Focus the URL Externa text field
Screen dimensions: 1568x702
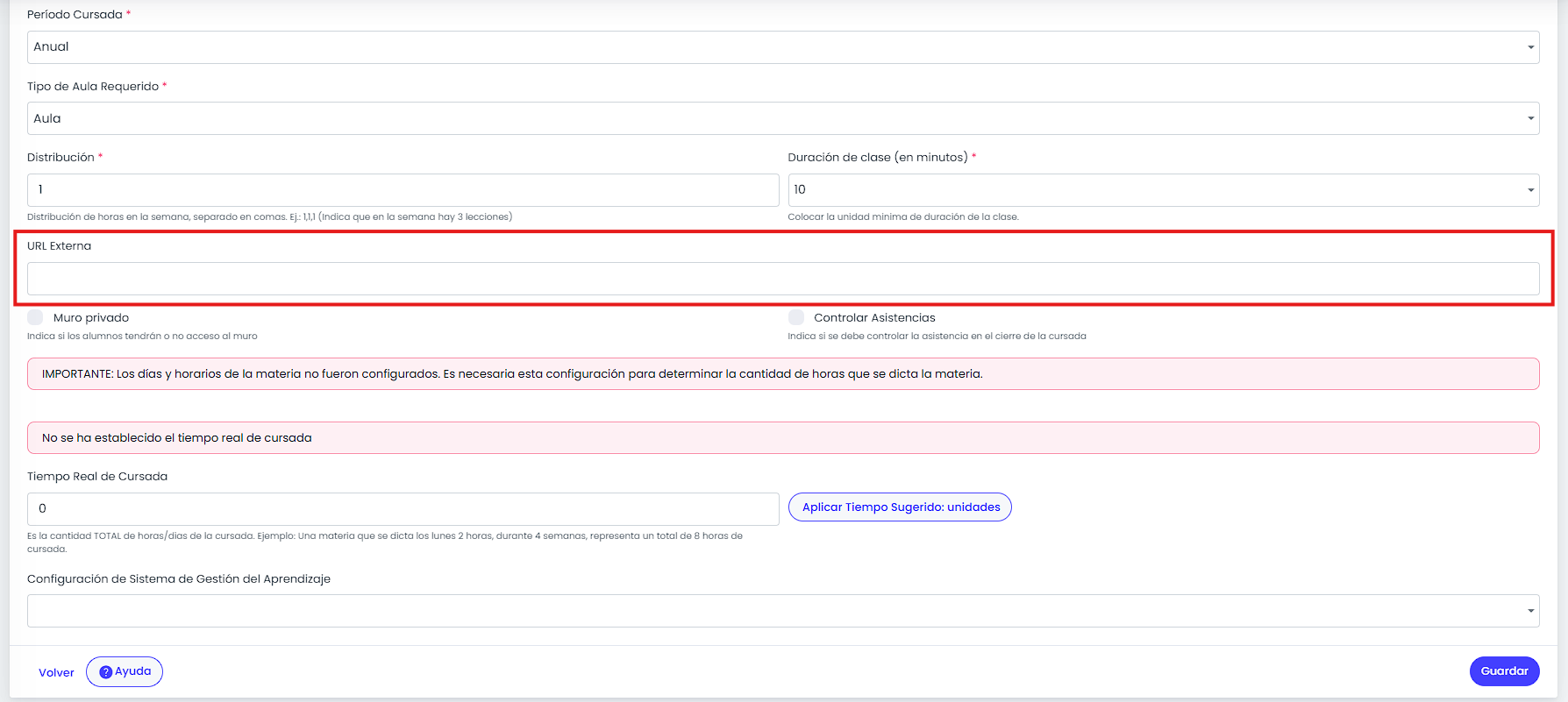(x=783, y=279)
